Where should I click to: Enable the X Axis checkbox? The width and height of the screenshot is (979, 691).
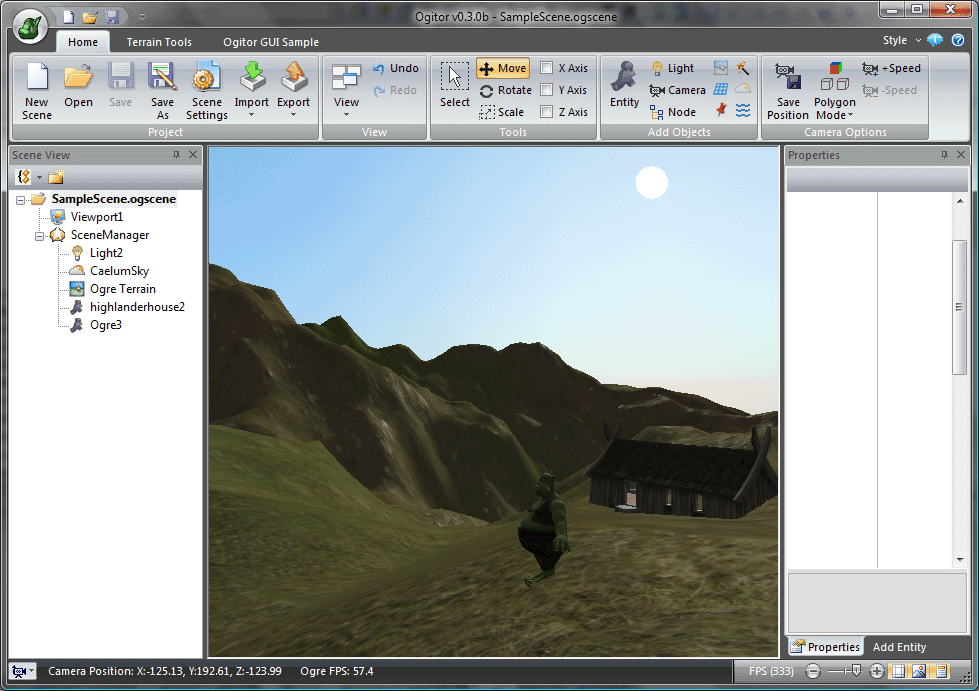(546, 68)
